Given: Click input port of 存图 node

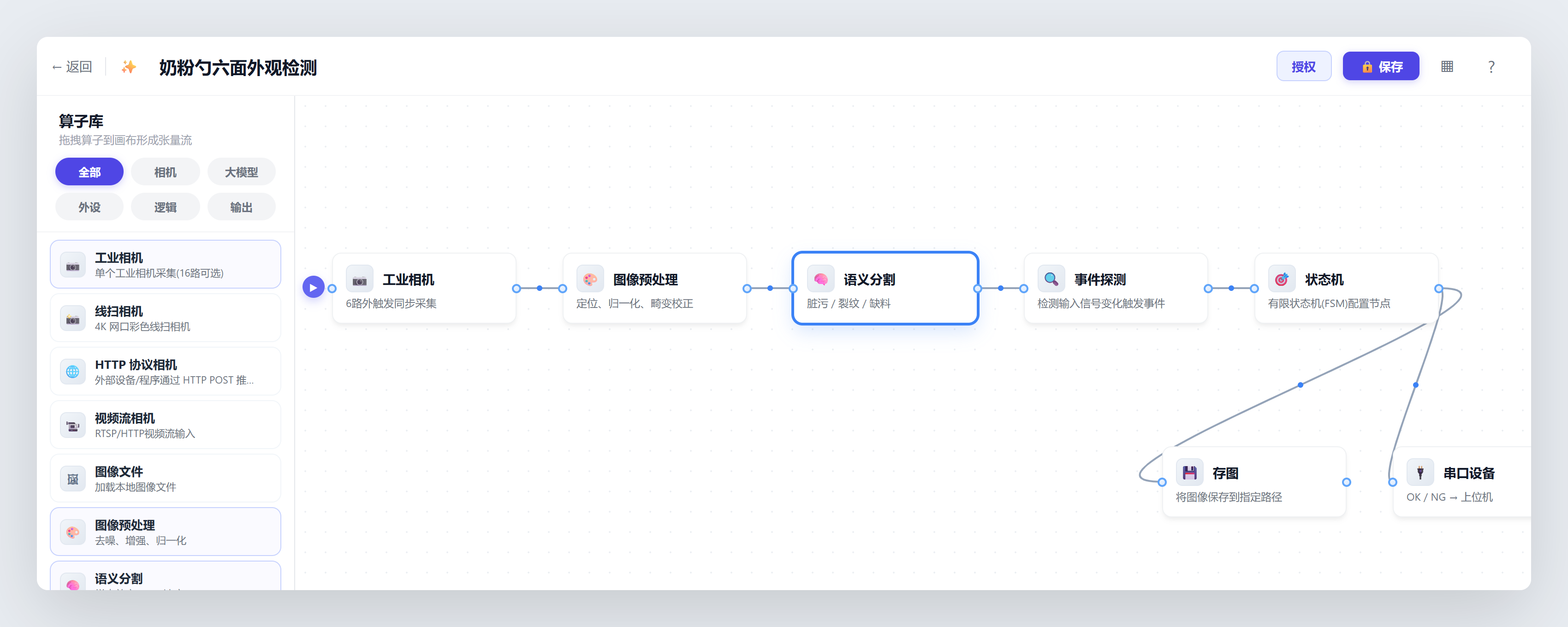Looking at the screenshot, I should pyautogui.click(x=1162, y=482).
